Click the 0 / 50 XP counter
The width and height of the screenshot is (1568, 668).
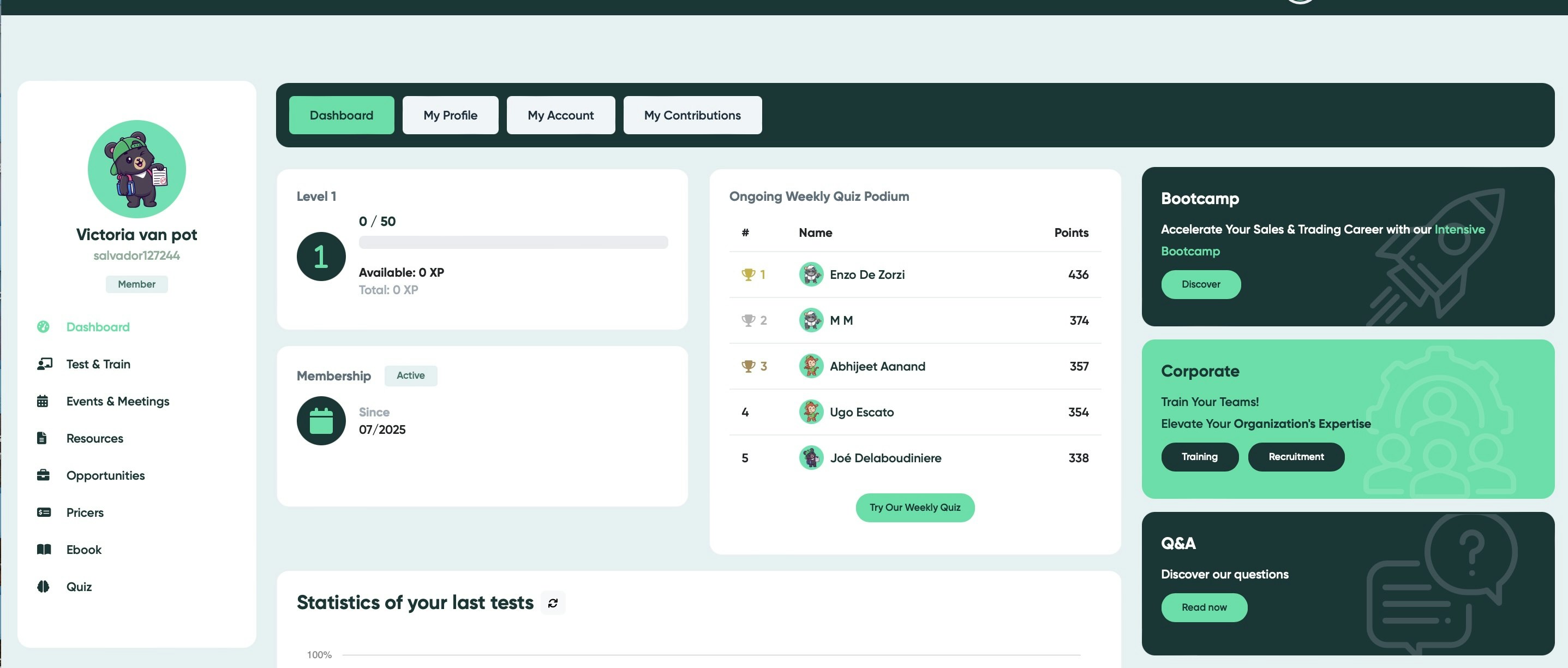click(377, 221)
